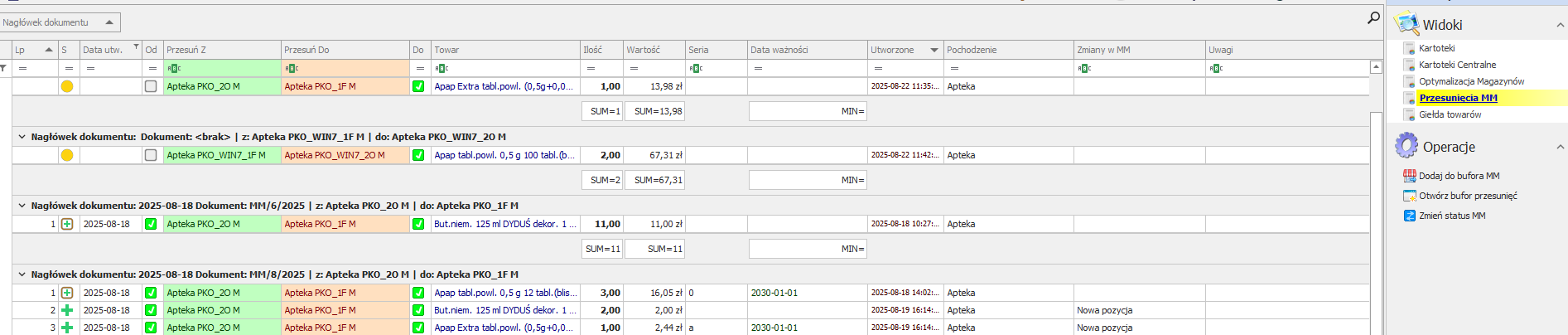This screenshot has height=335, width=1568.
Task: Click the Kartoteki view icon
Action: pos(1409,48)
